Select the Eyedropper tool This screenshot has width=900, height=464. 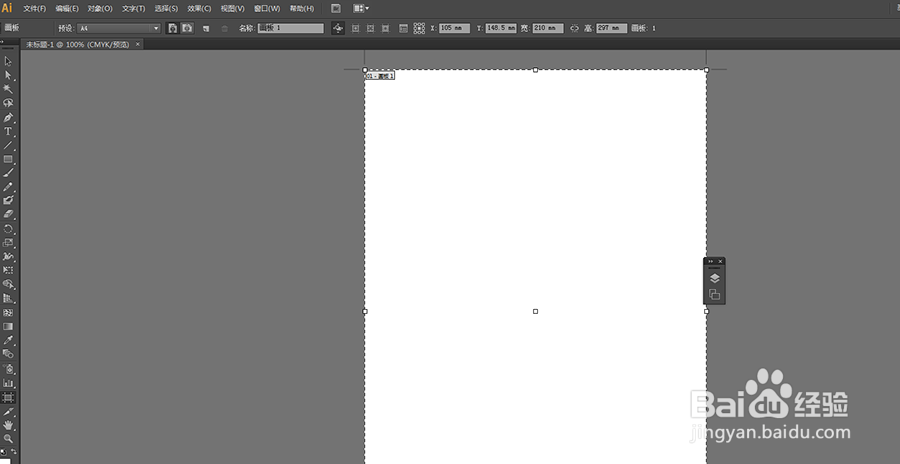click(x=8, y=340)
